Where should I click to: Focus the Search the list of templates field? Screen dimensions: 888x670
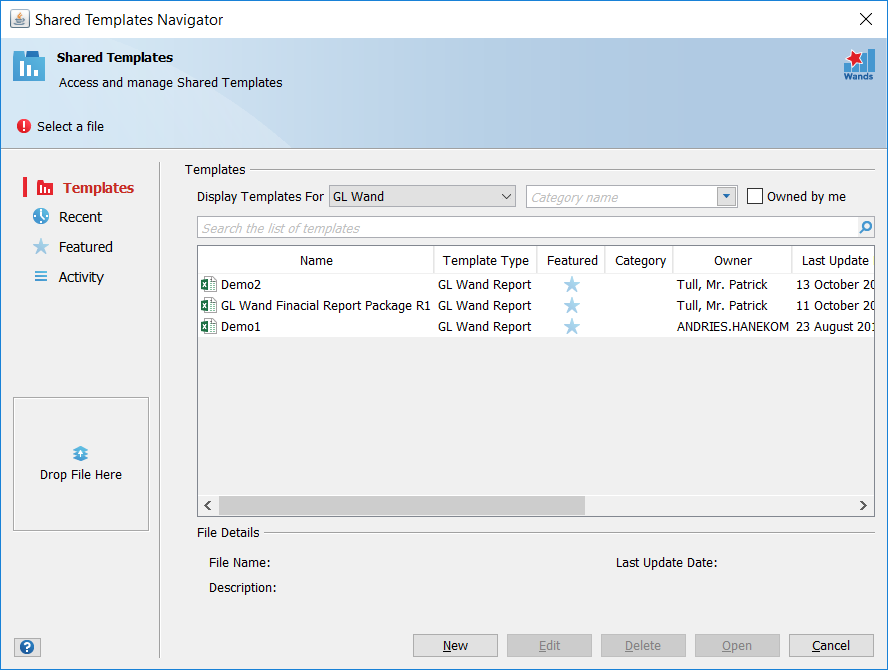pyautogui.click(x=528, y=228)
